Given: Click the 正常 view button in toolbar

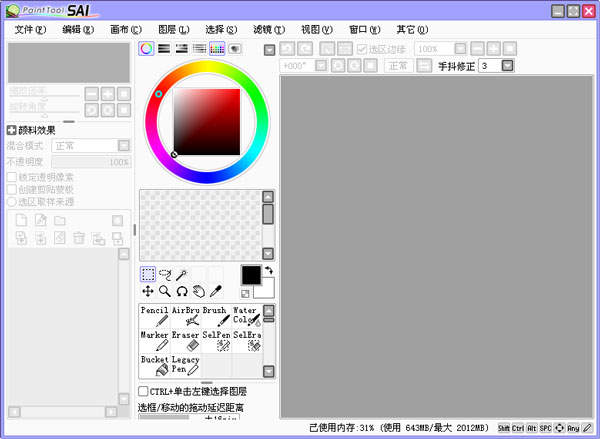Looking at the screenshot, I should pos(398,66).
